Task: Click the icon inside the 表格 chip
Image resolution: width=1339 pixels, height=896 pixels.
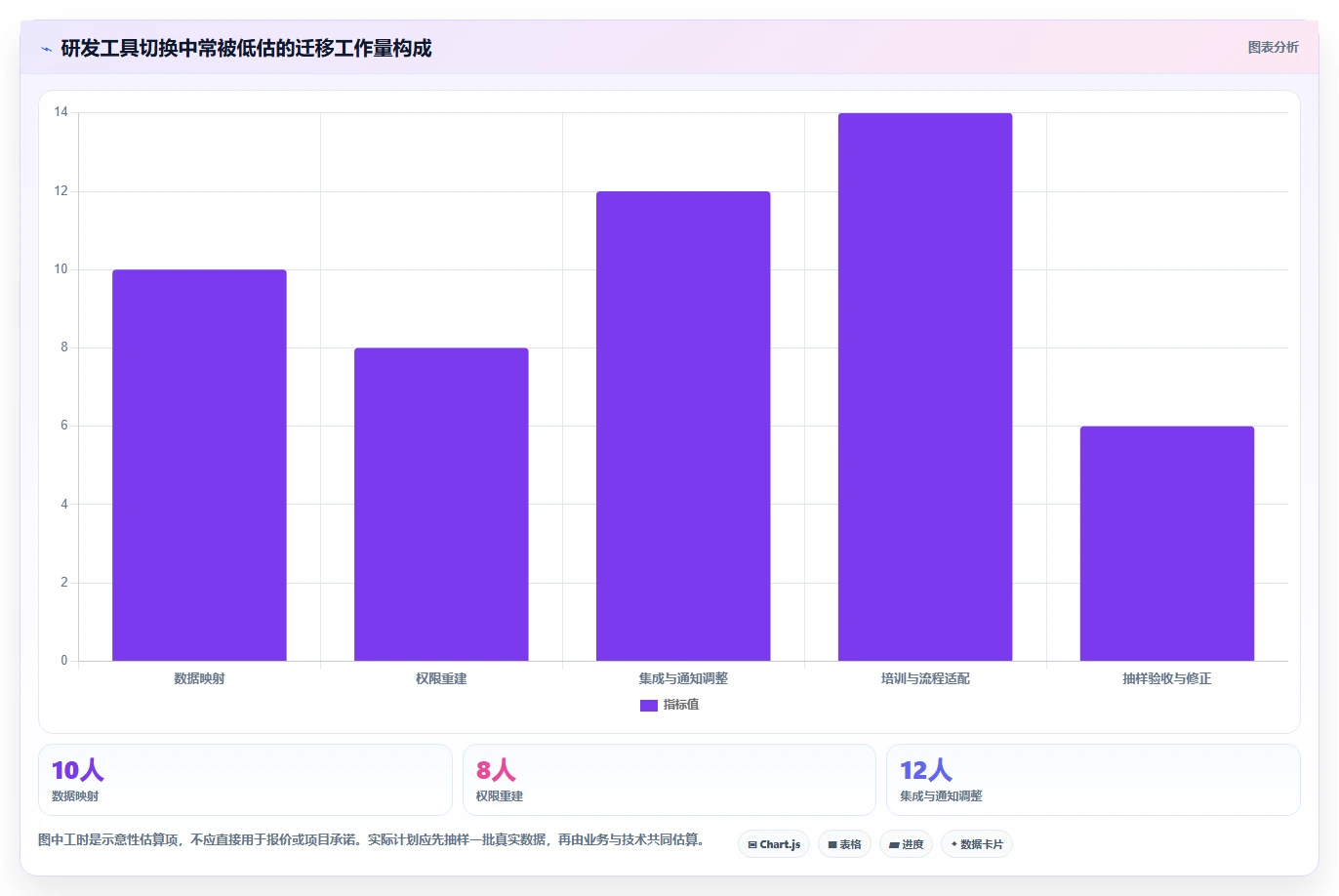Action: pos(832,845)
